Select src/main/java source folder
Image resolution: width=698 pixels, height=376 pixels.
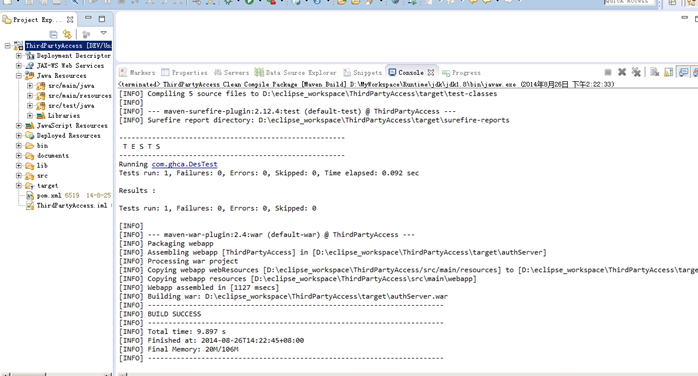(x=71, y=85)
